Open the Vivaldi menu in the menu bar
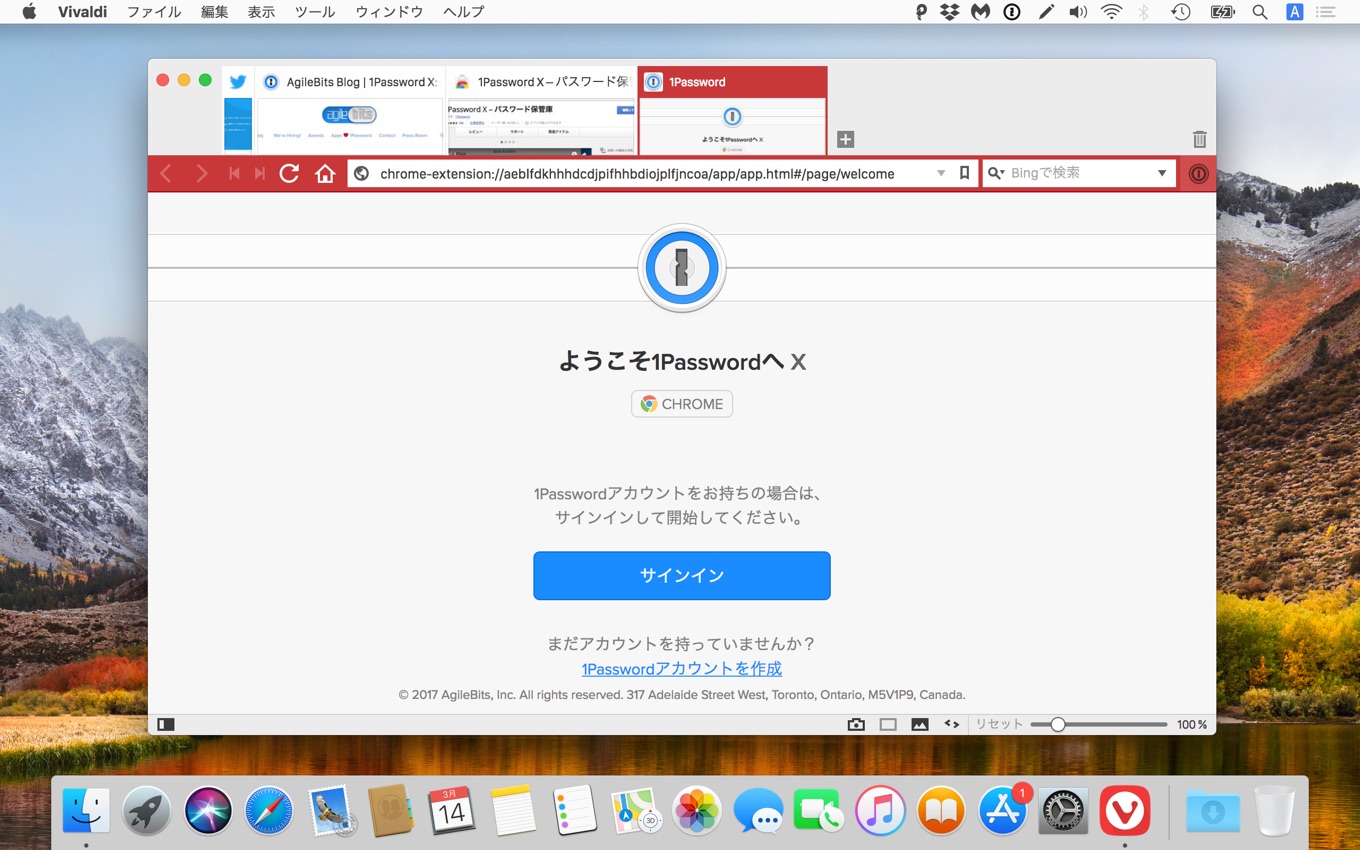1360x850 pixels. point(82,11)
